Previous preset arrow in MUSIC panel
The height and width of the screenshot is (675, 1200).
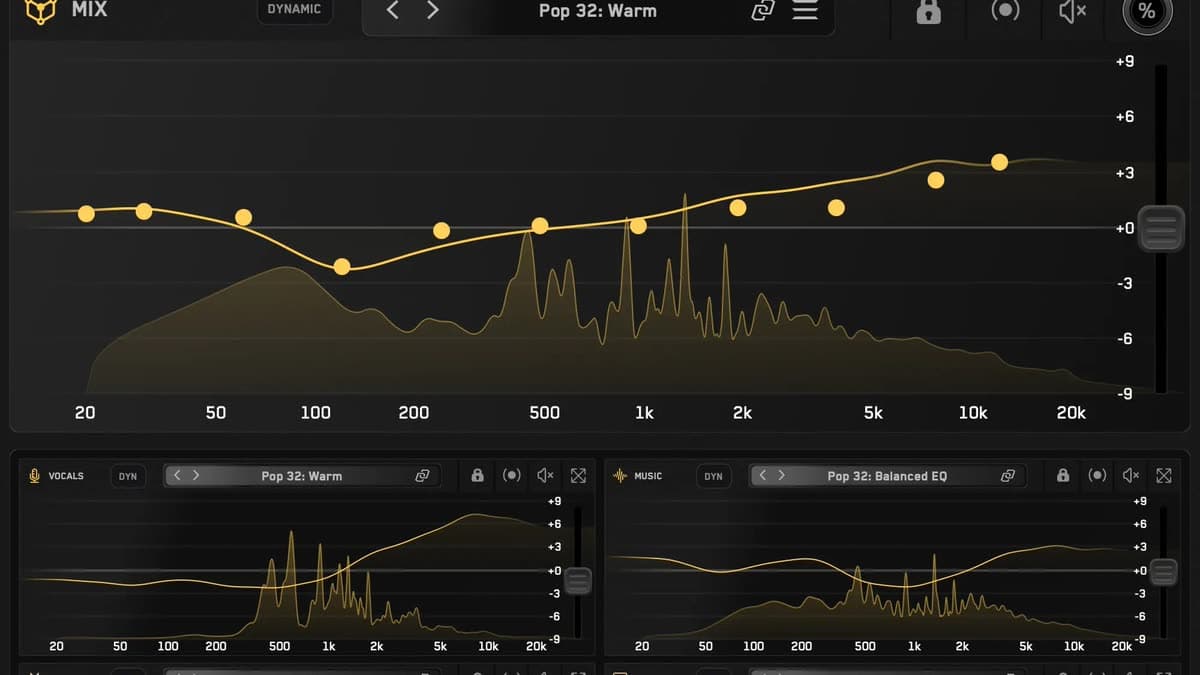pos(763,476)
